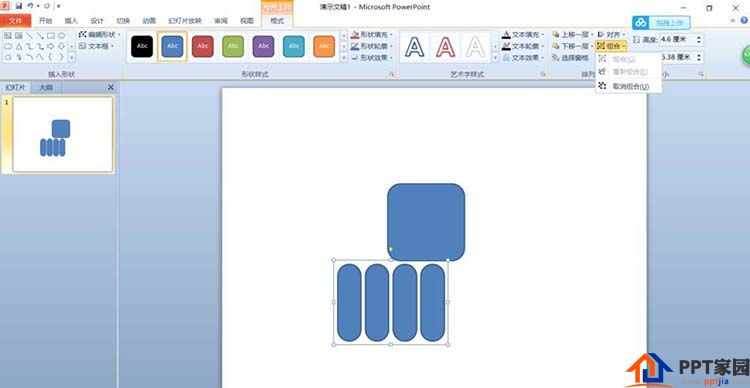This screenshot has height=388, width=750.
Task: Open 文本效果 (Text Effects) menu
Action: click(x=523, y=57)
